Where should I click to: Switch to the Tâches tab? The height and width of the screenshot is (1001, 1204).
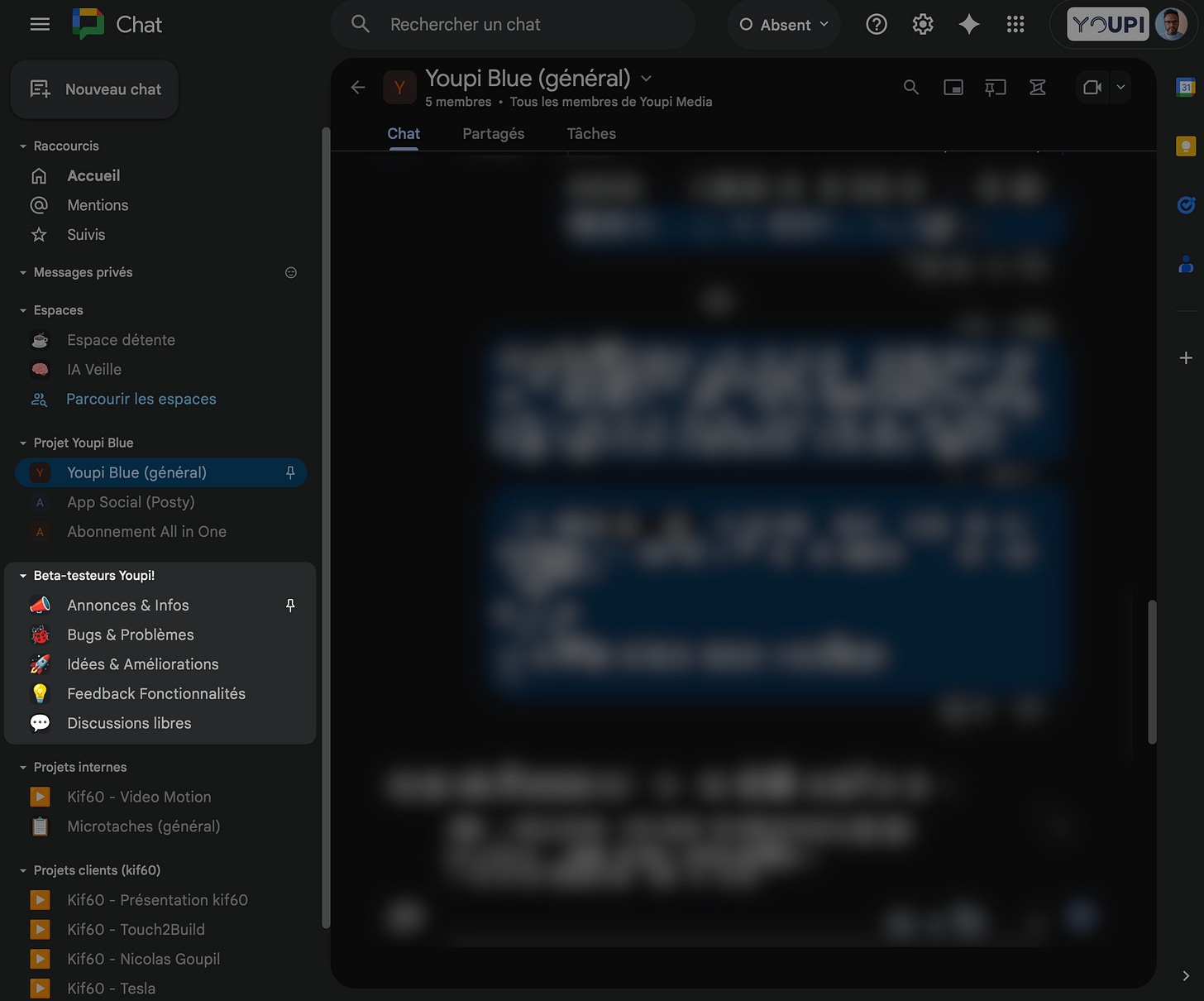[x=591, y=133]
